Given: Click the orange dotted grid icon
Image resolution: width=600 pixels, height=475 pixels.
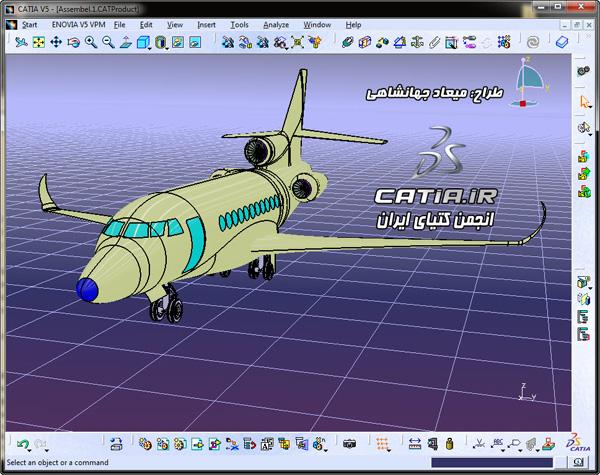Looking at the screenshot, I should 382,444.
